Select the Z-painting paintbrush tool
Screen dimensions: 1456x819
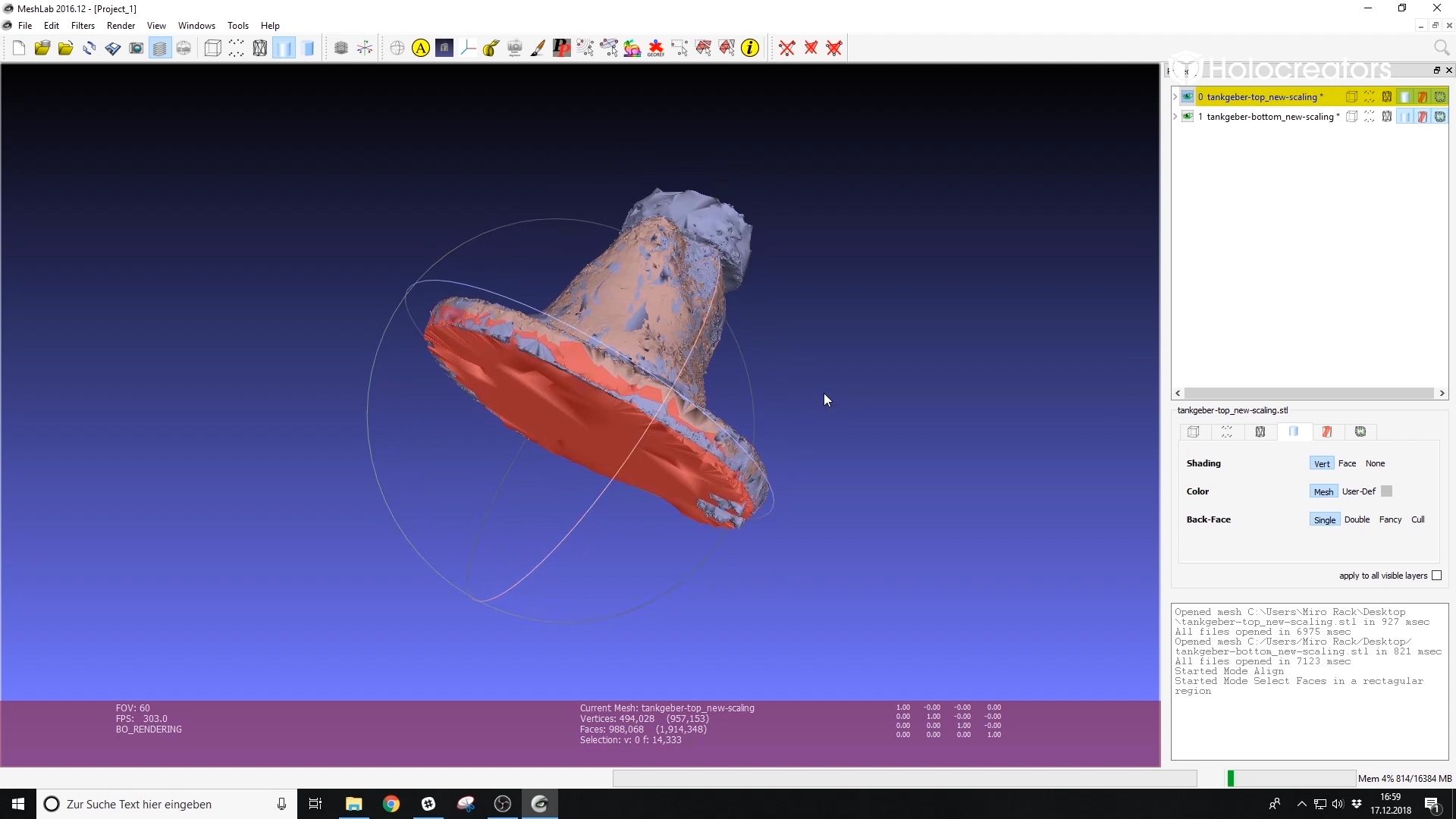coord(538,48)
